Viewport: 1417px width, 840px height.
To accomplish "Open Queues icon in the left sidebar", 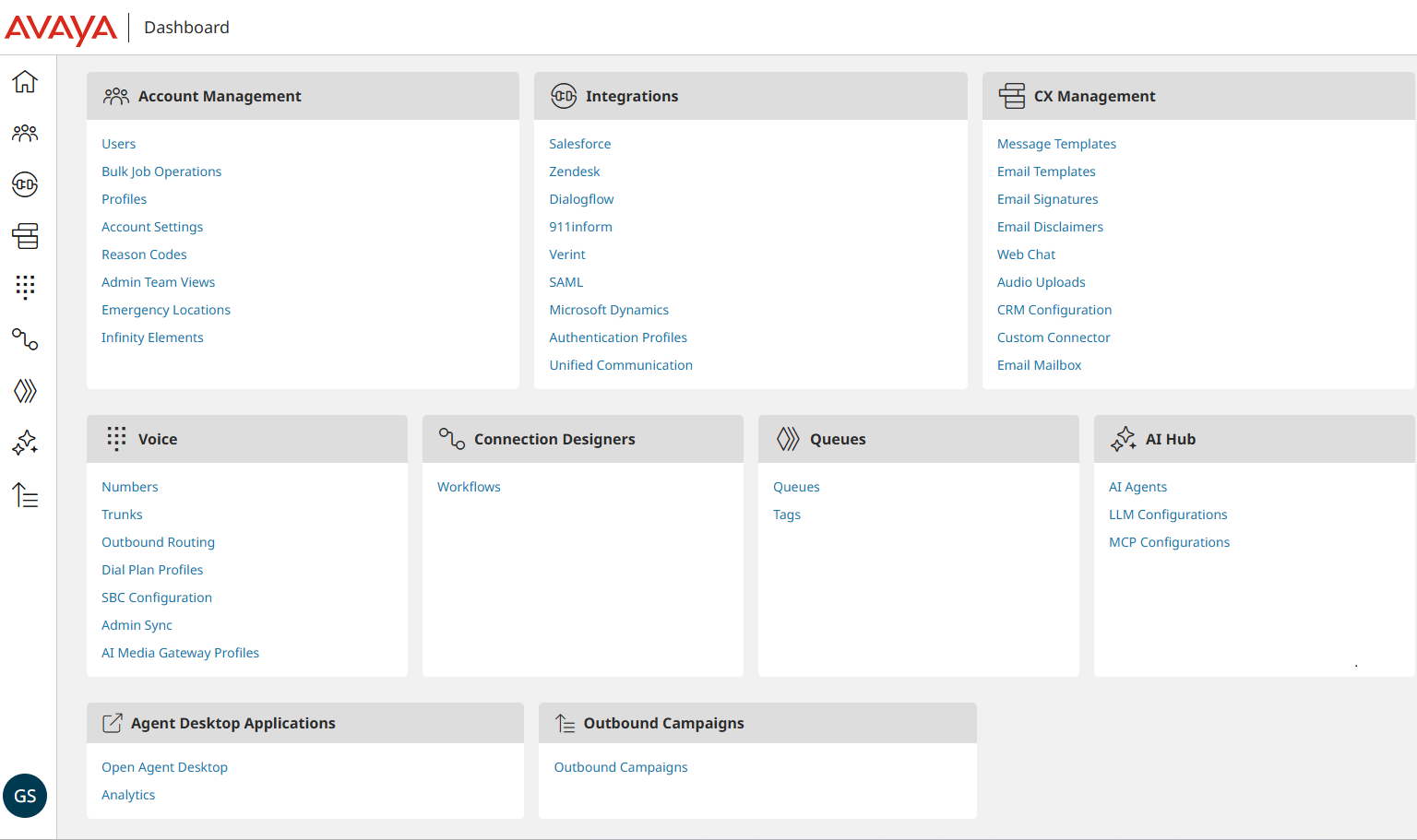I will tap(25, 391).
